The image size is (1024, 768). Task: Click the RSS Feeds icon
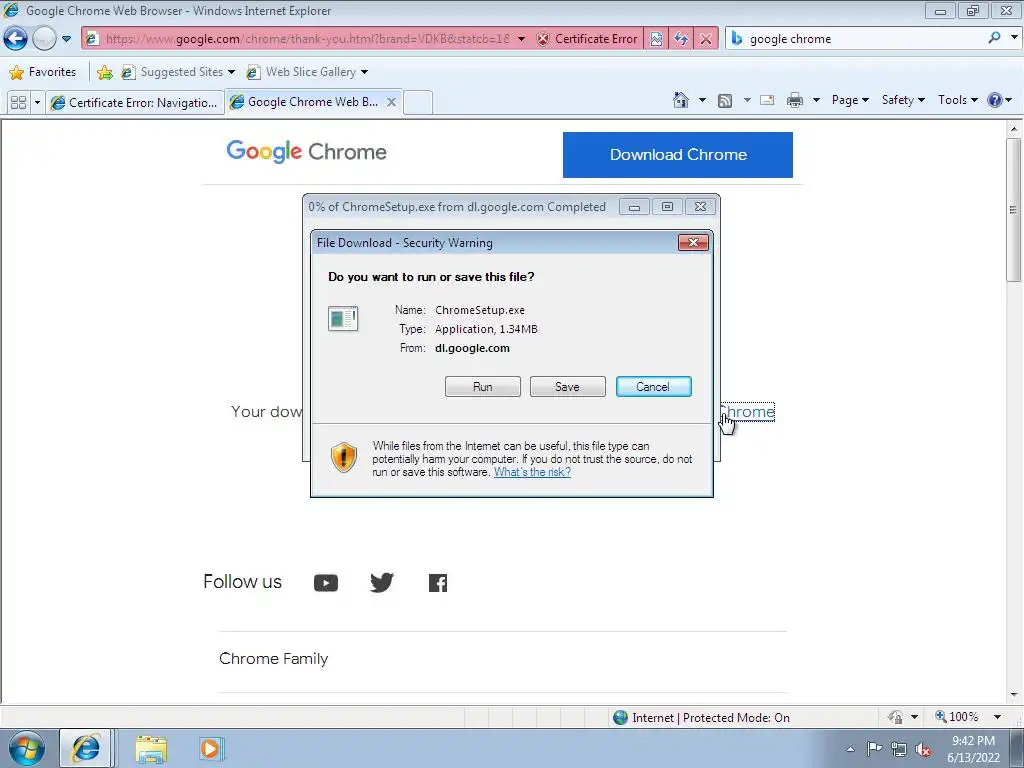(725, 101)
